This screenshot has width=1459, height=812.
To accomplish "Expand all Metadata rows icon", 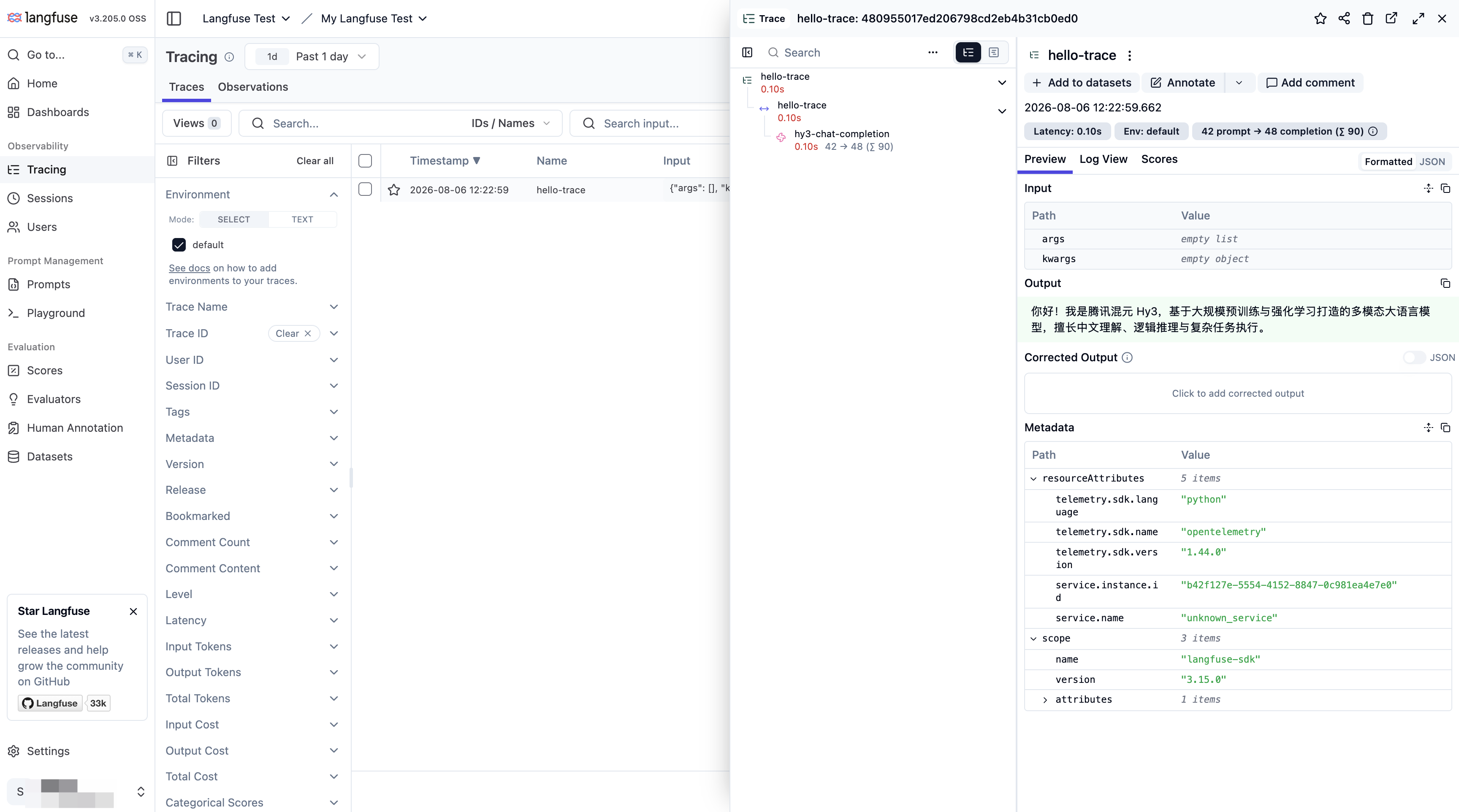I will pos(1428,428).
